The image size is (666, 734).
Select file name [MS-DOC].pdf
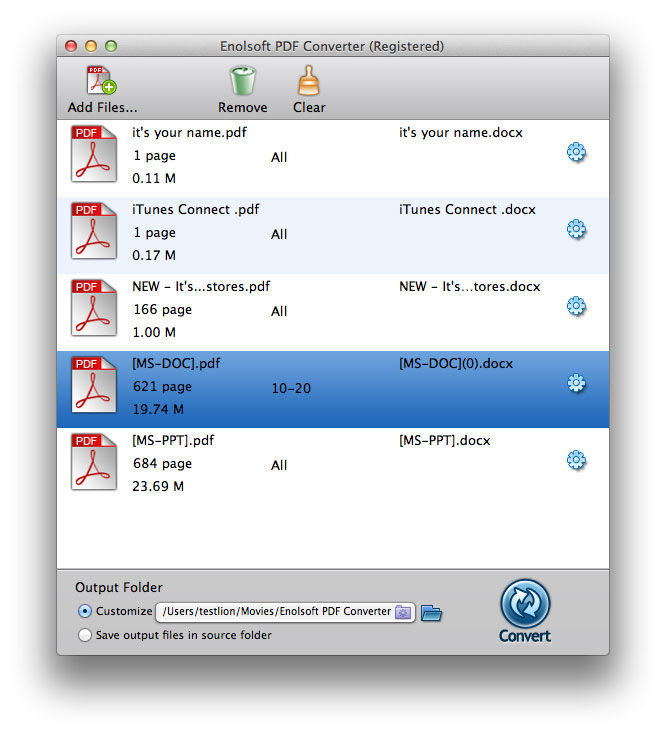coord(176,364)
